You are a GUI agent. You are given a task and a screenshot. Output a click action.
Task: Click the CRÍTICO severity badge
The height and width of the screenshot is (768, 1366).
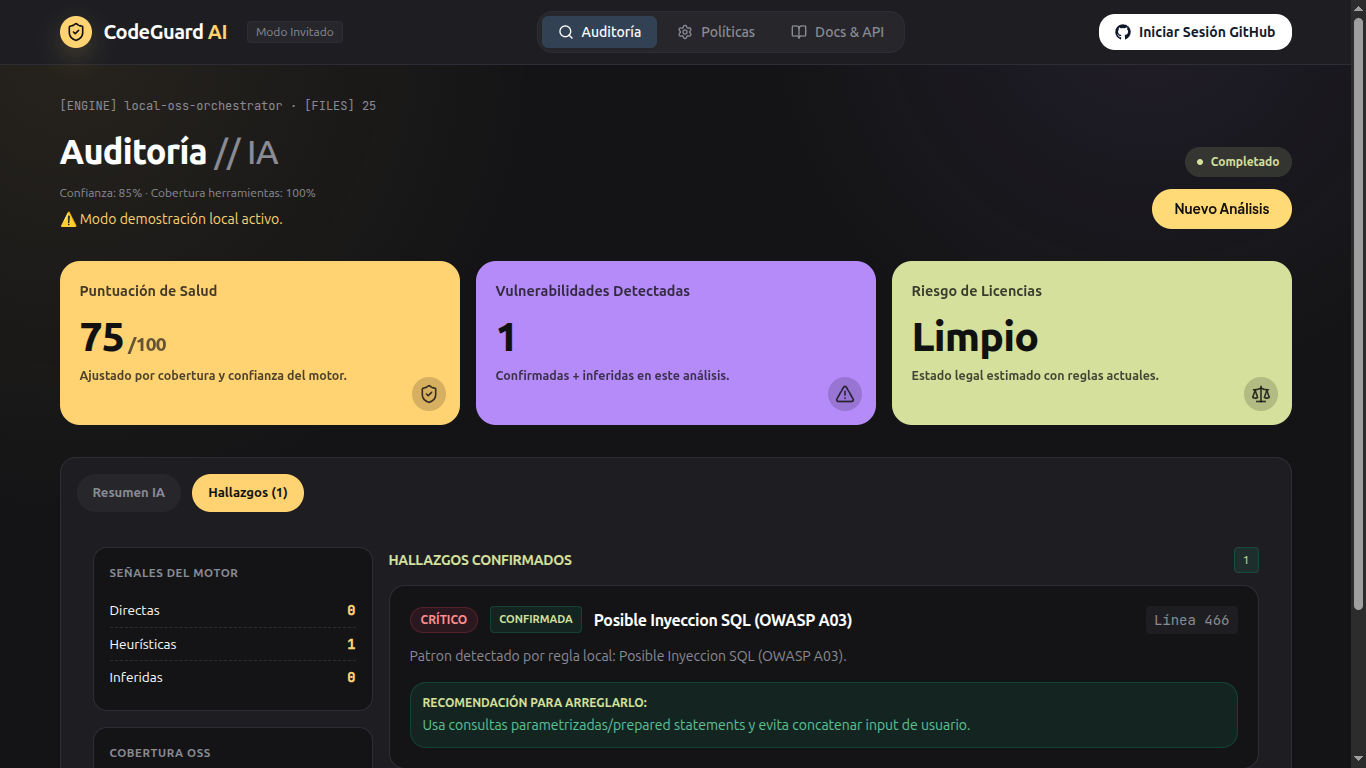[x=444, y=620]
